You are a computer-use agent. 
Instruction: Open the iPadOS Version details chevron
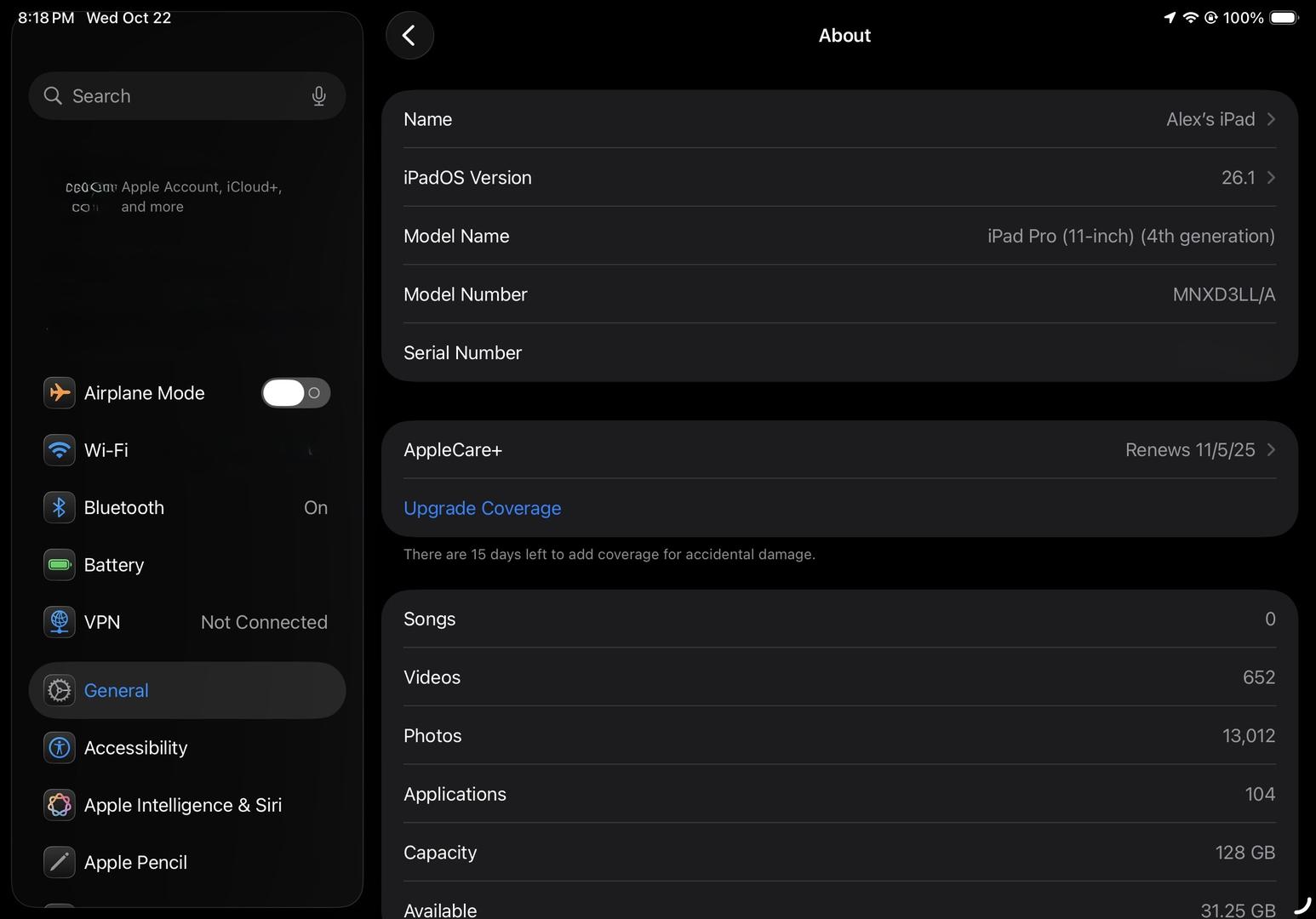1271,178
